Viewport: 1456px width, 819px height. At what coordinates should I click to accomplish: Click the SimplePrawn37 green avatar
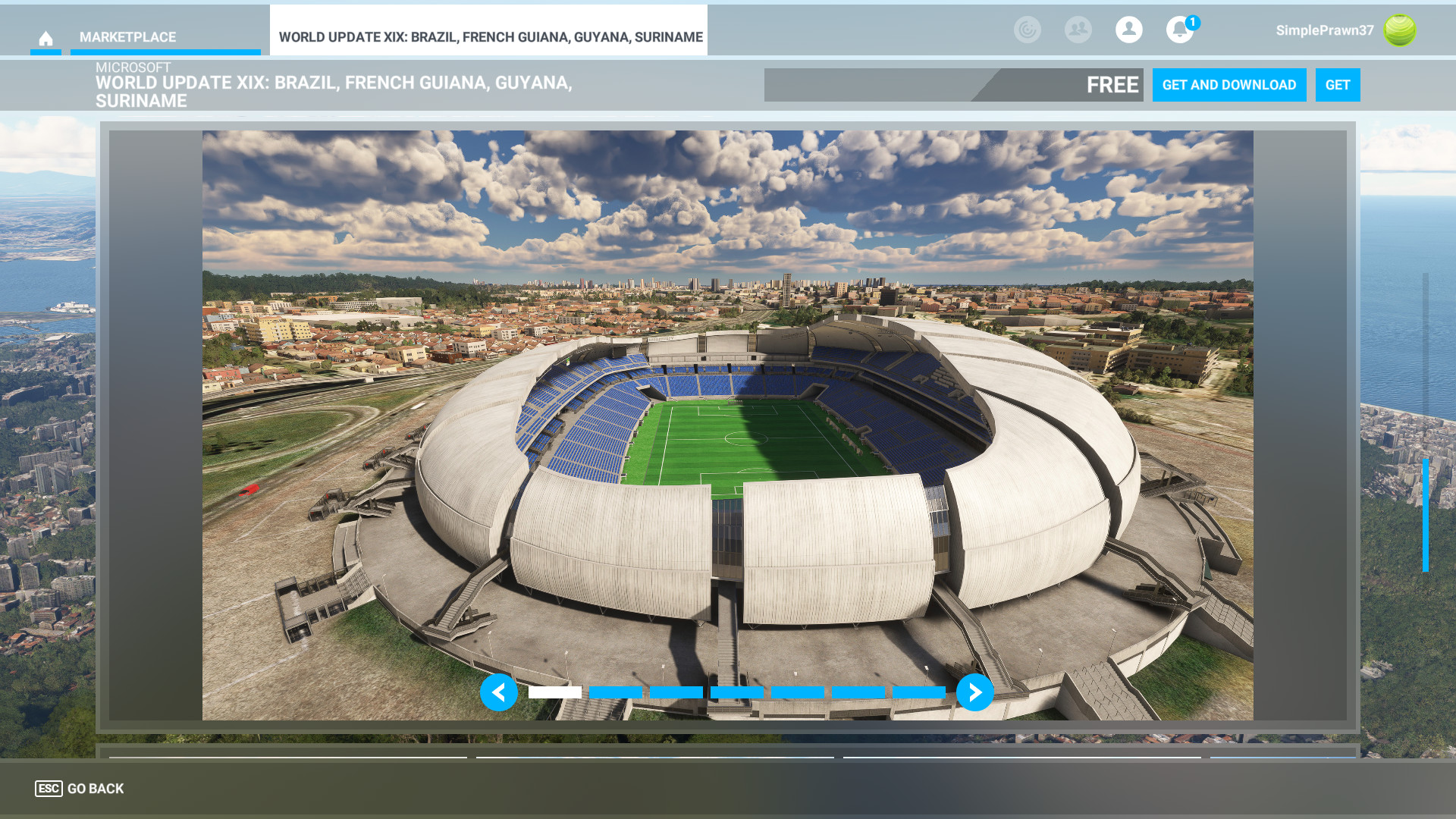coord(1400,30)
